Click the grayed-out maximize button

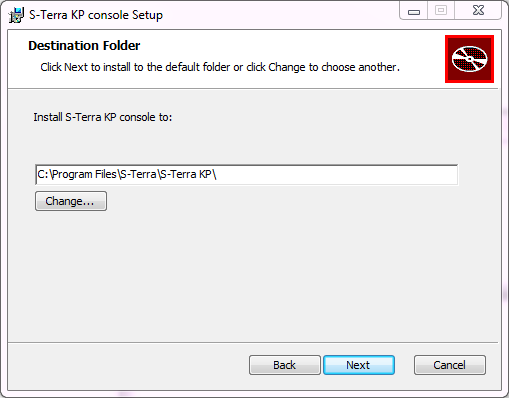[x=441, y=11]
